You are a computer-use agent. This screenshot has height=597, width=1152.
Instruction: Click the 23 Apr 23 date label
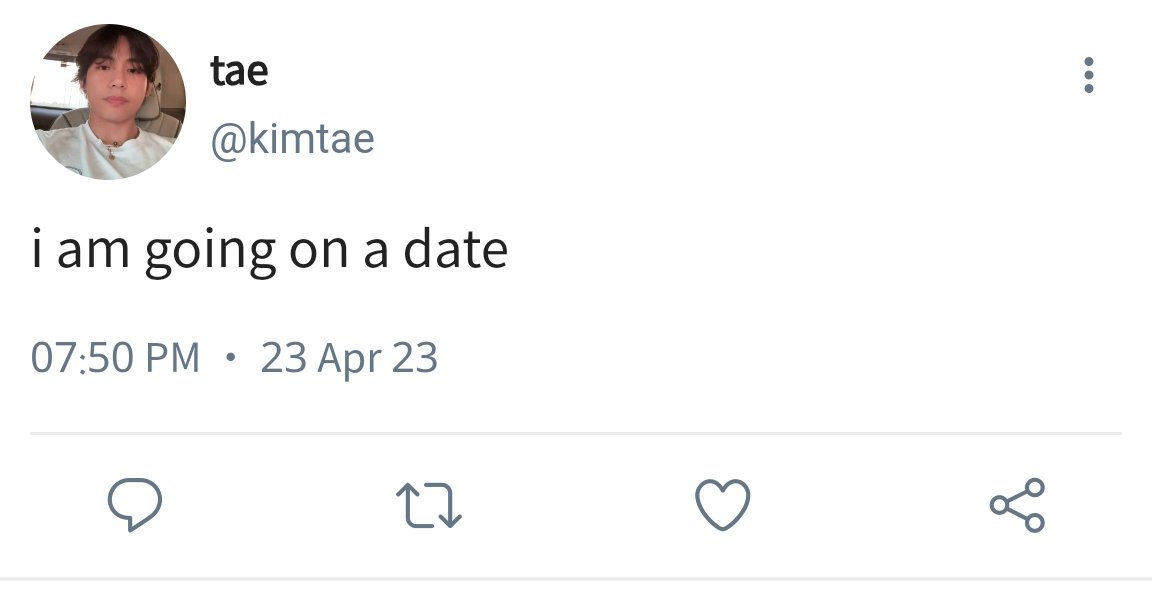click(x=349, y=359)
